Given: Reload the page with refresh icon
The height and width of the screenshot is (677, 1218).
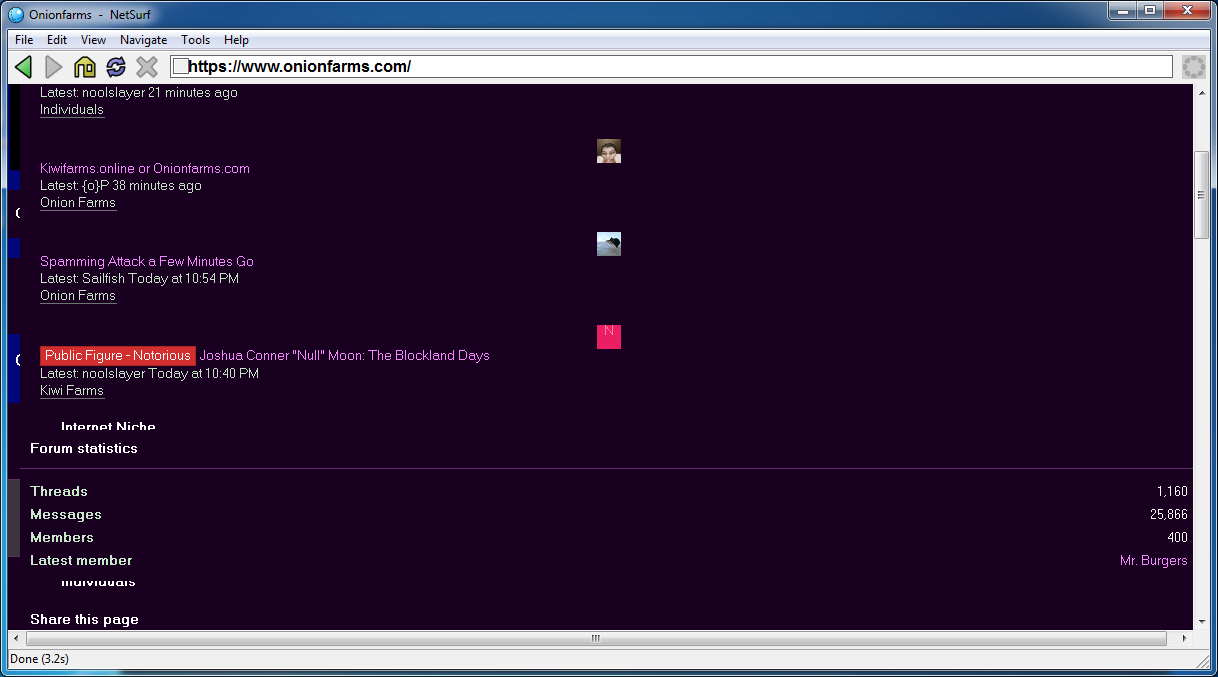Looking at the screenshot, I should 116,67.
